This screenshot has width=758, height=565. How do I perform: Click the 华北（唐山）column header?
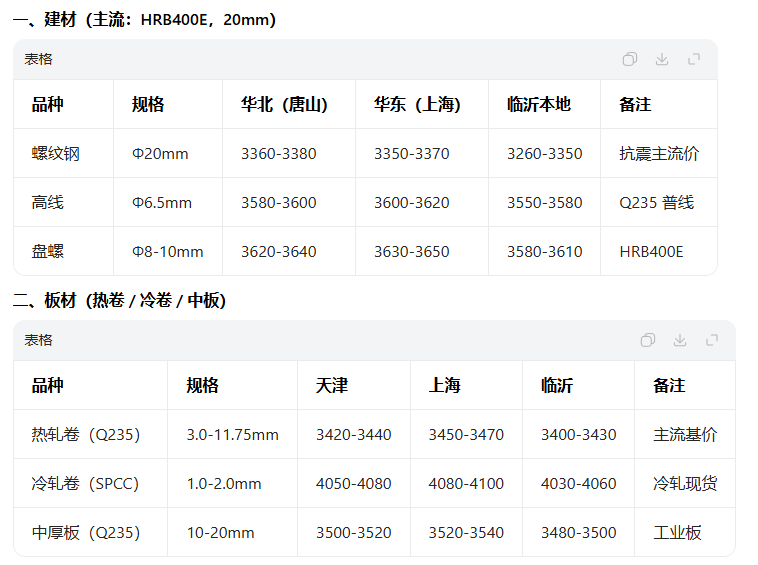click(x=284, y=105)
